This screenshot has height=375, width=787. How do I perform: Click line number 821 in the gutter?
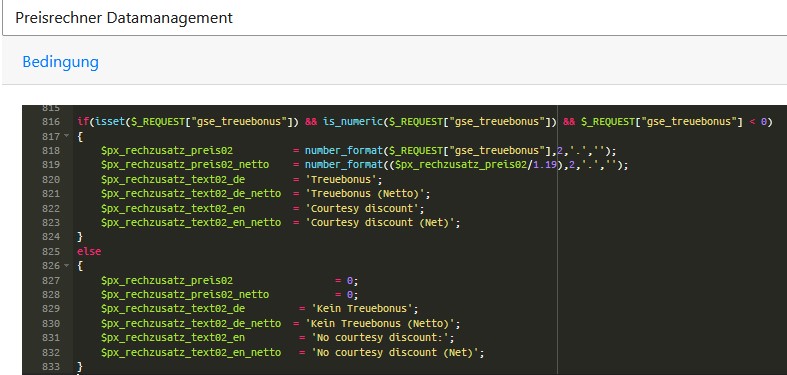(x=51, y=194)
